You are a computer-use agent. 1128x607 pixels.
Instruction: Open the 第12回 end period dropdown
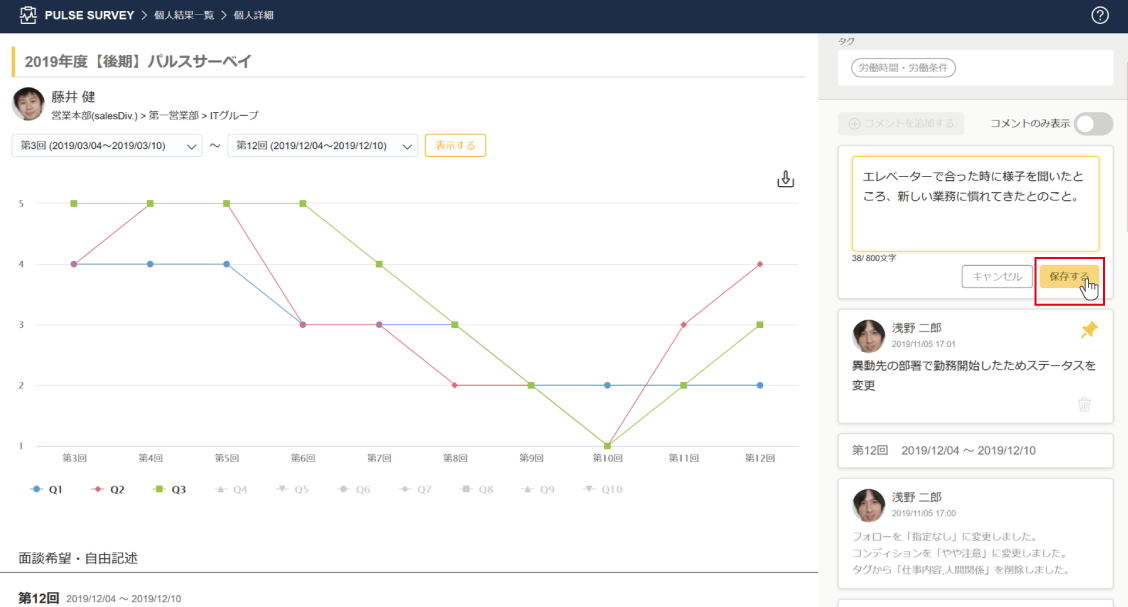(322, 146)
